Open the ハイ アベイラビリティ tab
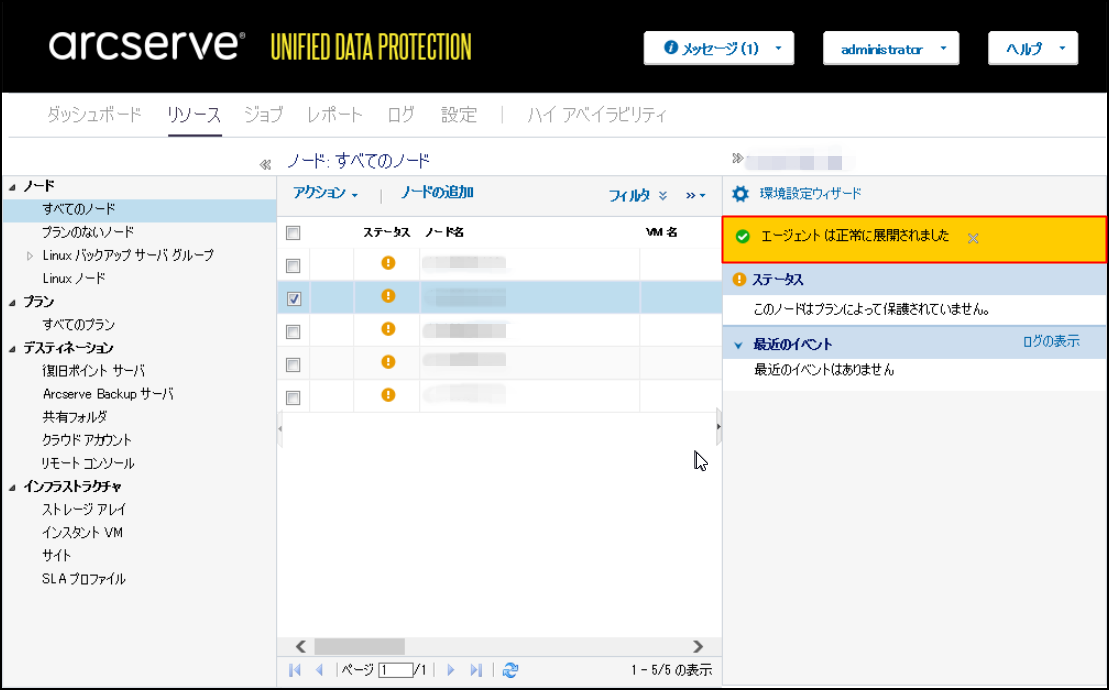The width and height of the screenshot is (1109, 690). [597, 114]
